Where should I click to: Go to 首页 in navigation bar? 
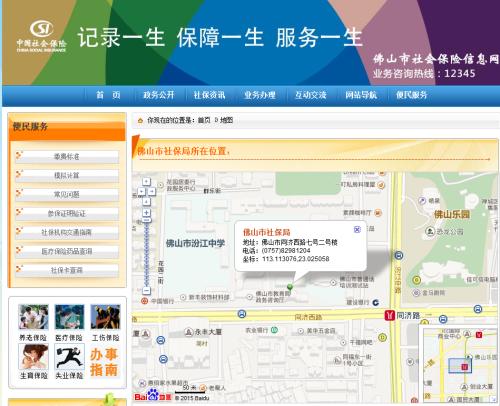coord(108,95)
